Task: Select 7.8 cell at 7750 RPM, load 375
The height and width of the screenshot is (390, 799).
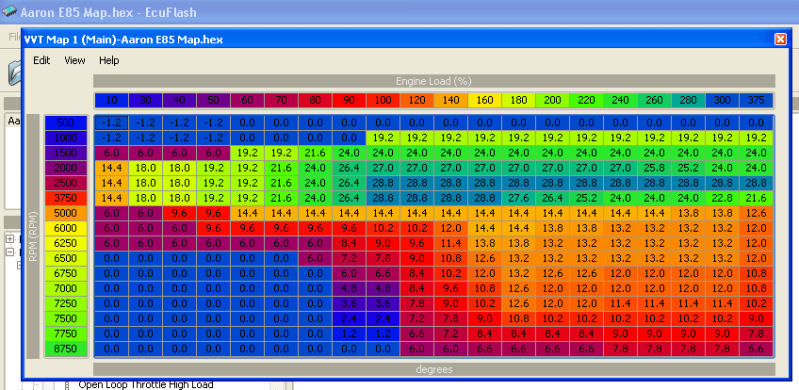Action: pyautogui.click(x=756, y=334)
